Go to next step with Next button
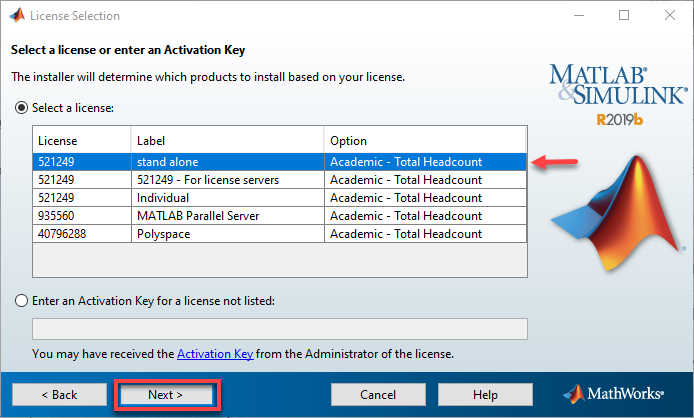This screenshot has height=418, width=694. 166,395
